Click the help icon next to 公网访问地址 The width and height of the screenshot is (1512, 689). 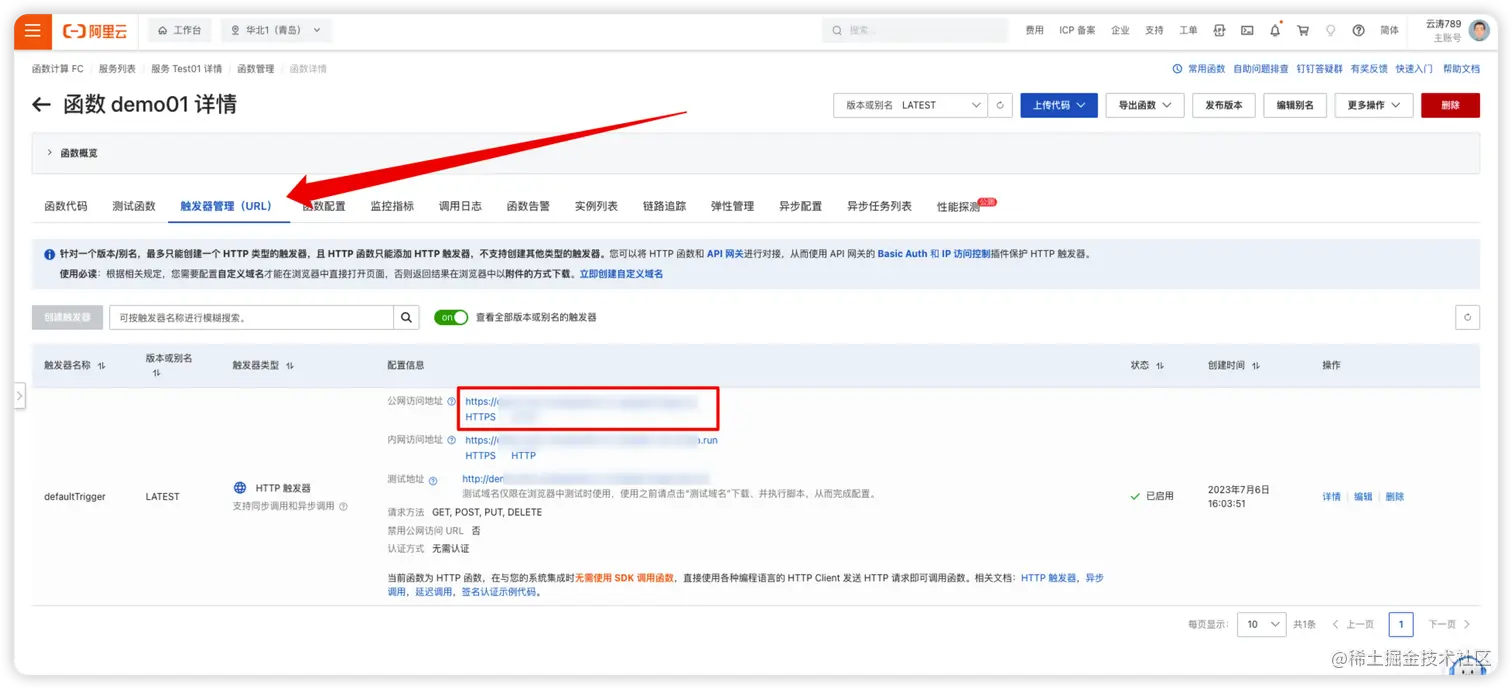tap(451, 401)
